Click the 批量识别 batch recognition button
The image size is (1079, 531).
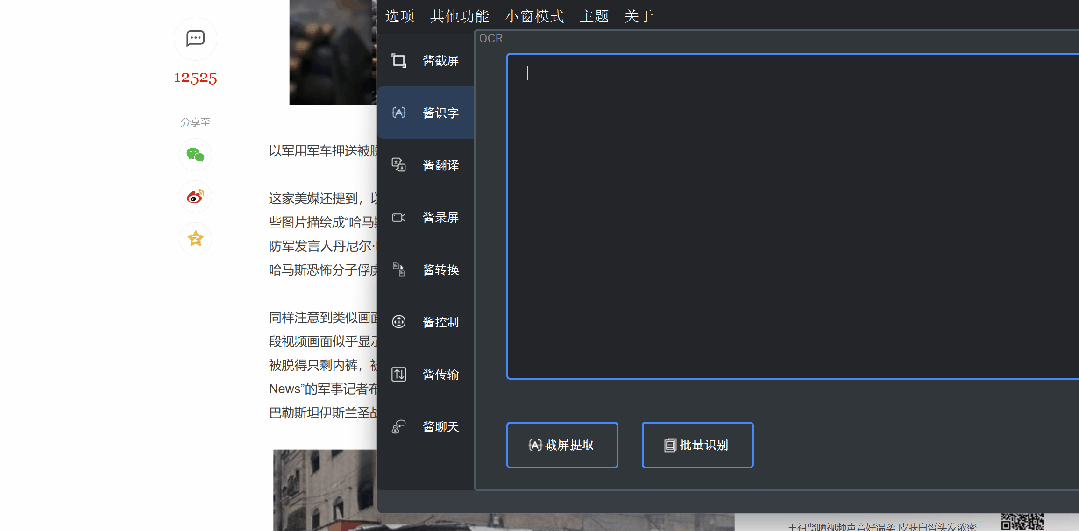[698, 445]
